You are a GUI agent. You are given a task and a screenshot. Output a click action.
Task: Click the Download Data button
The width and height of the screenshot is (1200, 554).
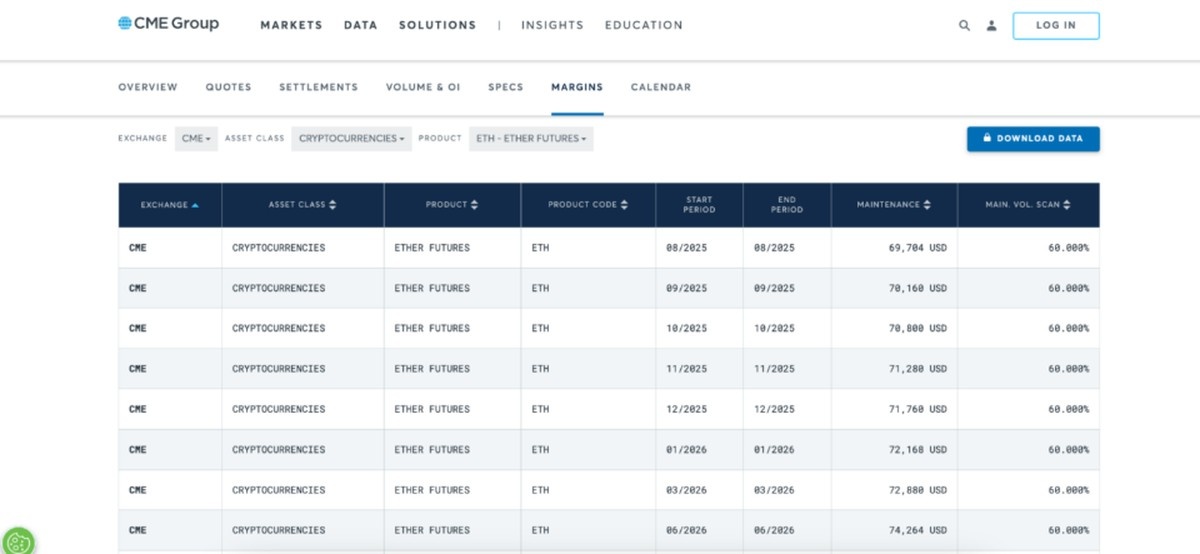[1033, 139]
